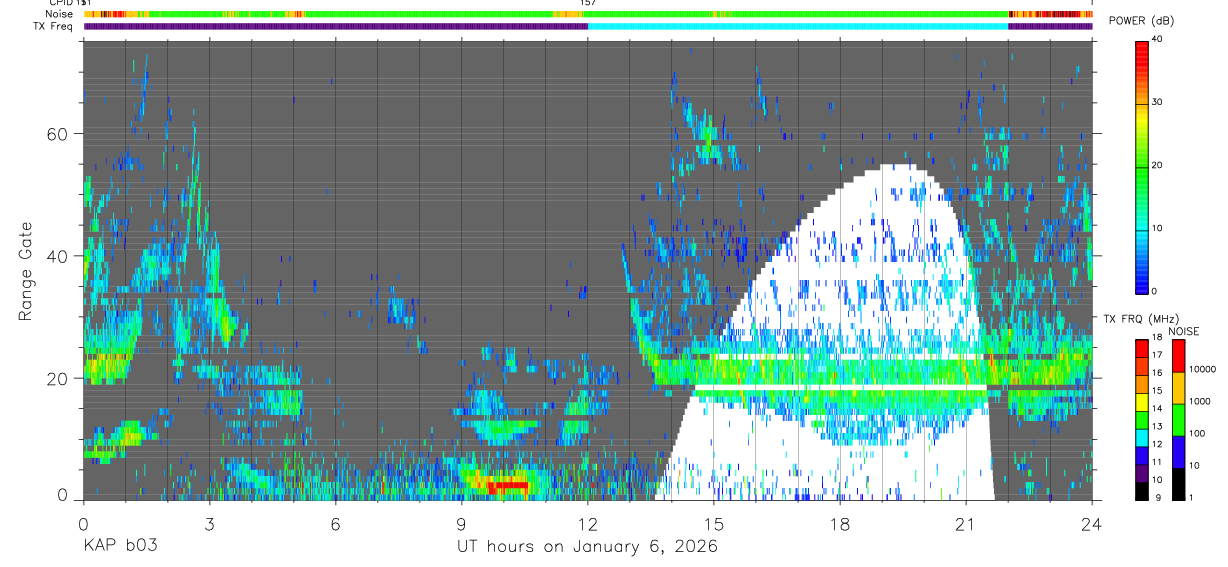Click the 1000 label on NOISE legend
This screenshot has width=1228, height=567.
(1199, 401)
